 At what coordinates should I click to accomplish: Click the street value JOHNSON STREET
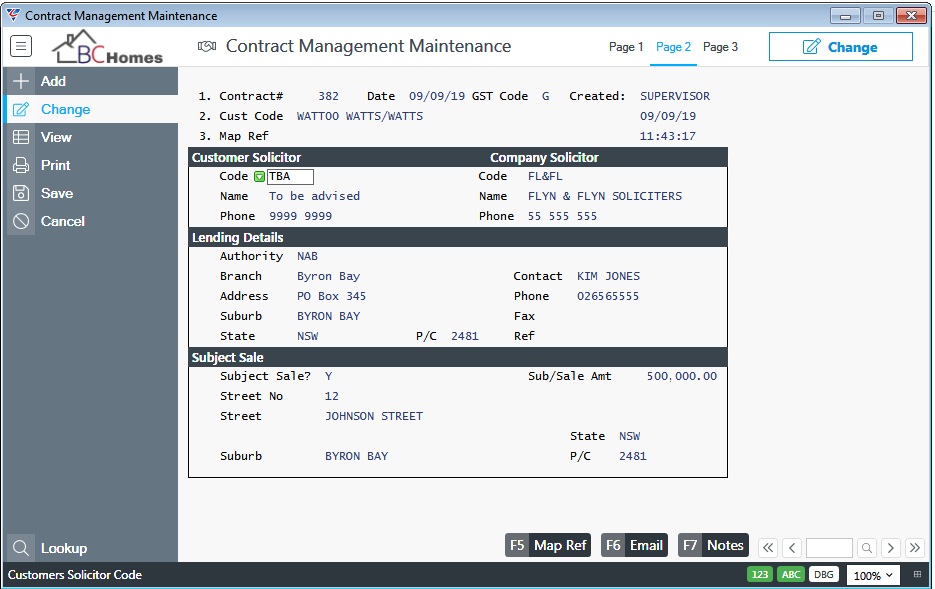tap(374, 416)
